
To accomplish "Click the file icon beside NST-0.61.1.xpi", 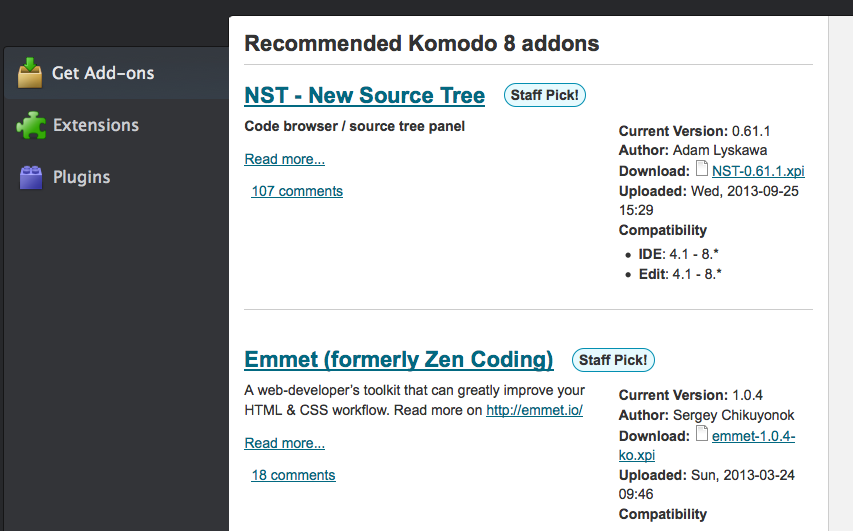I will pyautogui.click(x=701, y=170).
